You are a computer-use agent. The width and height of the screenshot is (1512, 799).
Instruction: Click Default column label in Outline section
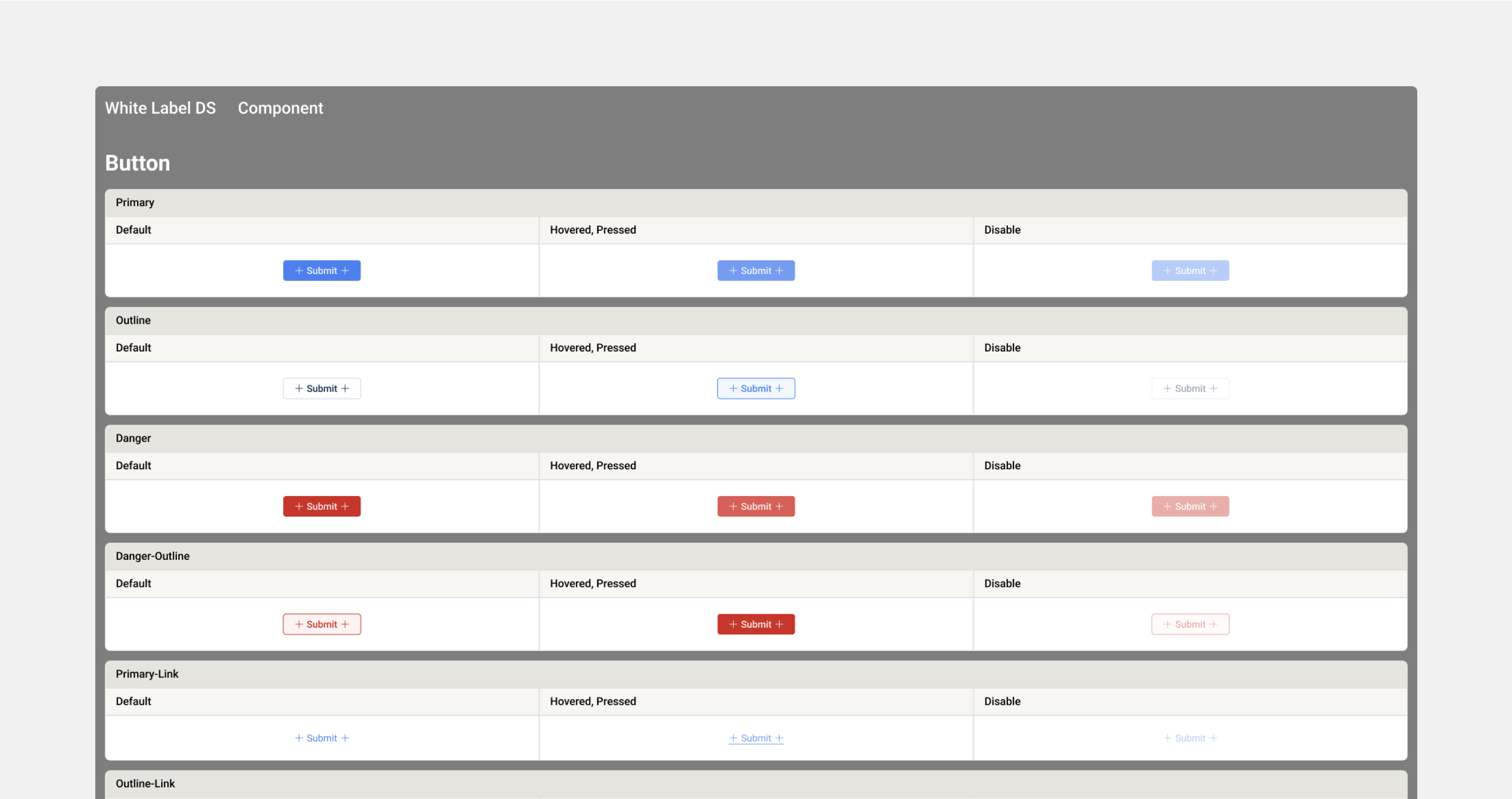pyautogui.click(x=133, y=348)
